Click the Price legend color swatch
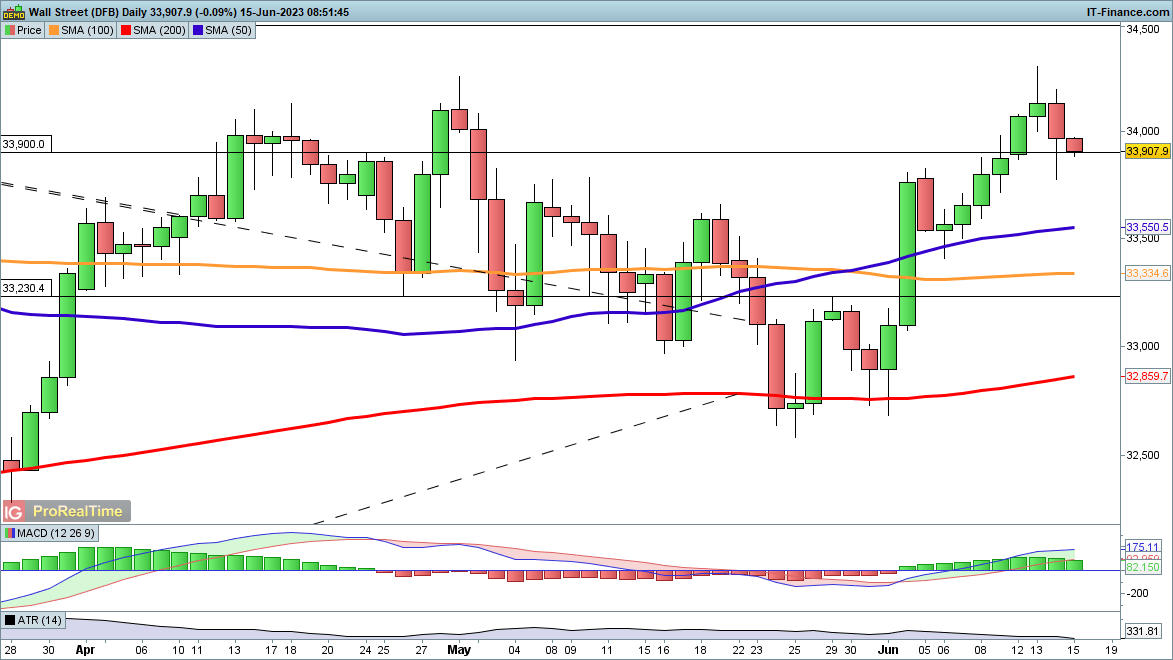This screenshot has width=1173, height=660. point(10,30)
